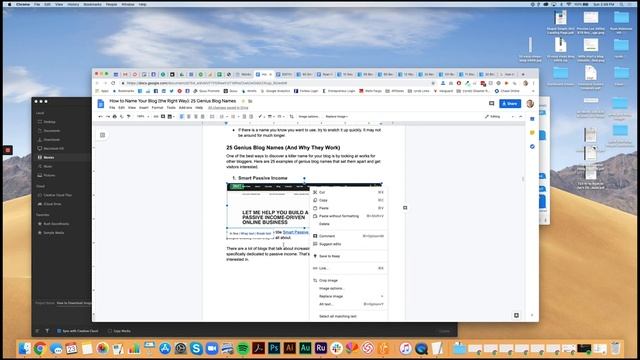Toggle justify align in toolbar
Screen dimensions: 640x360
pos(202,117)
